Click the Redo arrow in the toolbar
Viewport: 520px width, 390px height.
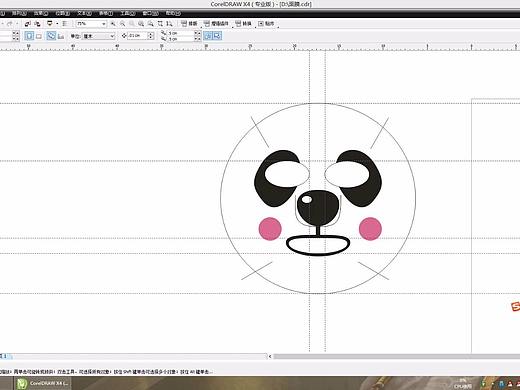pos(10,24)
